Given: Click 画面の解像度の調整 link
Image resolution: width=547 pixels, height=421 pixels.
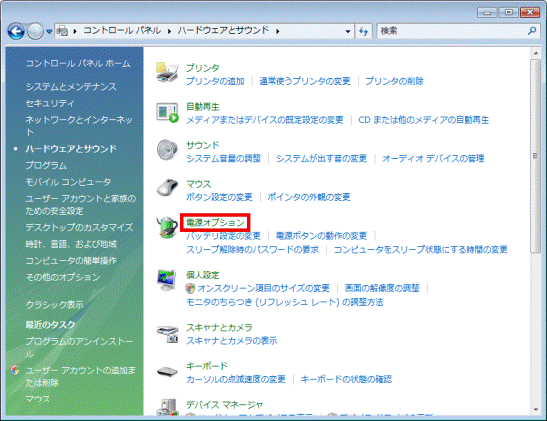Looking at the screenshot, I should tap(382, 288).
